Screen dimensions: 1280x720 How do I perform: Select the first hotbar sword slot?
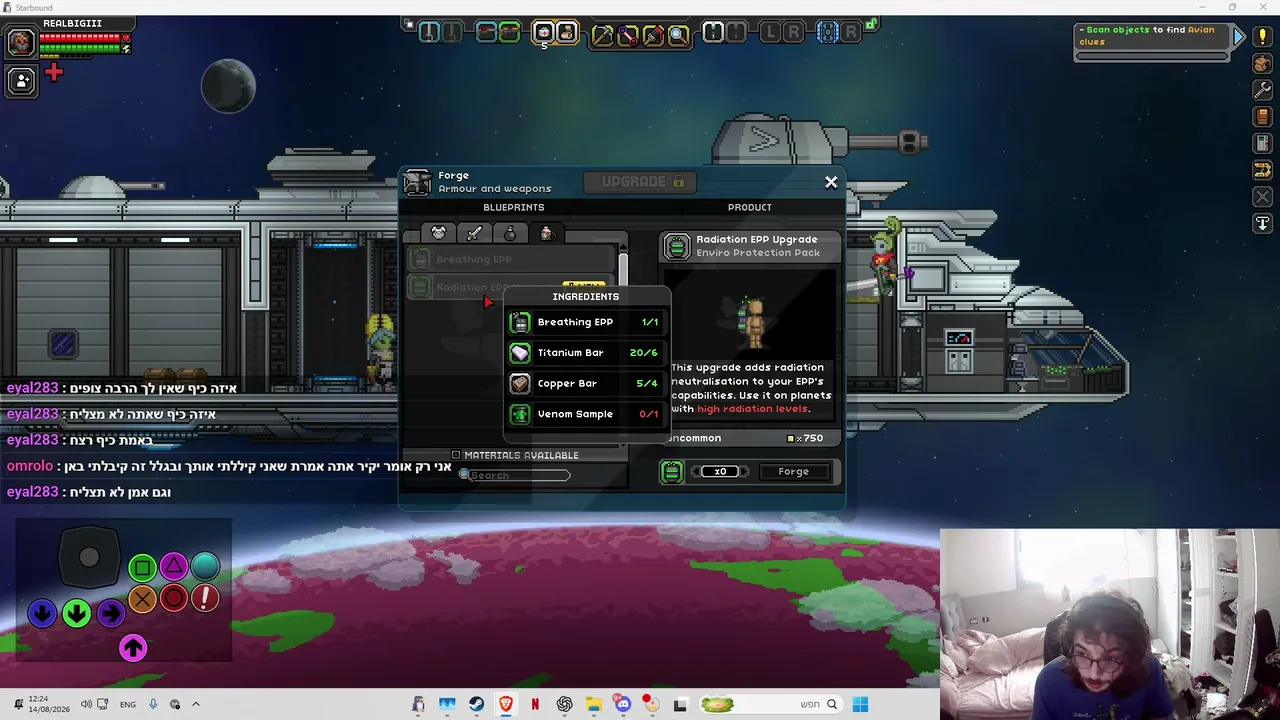(429, 33)
